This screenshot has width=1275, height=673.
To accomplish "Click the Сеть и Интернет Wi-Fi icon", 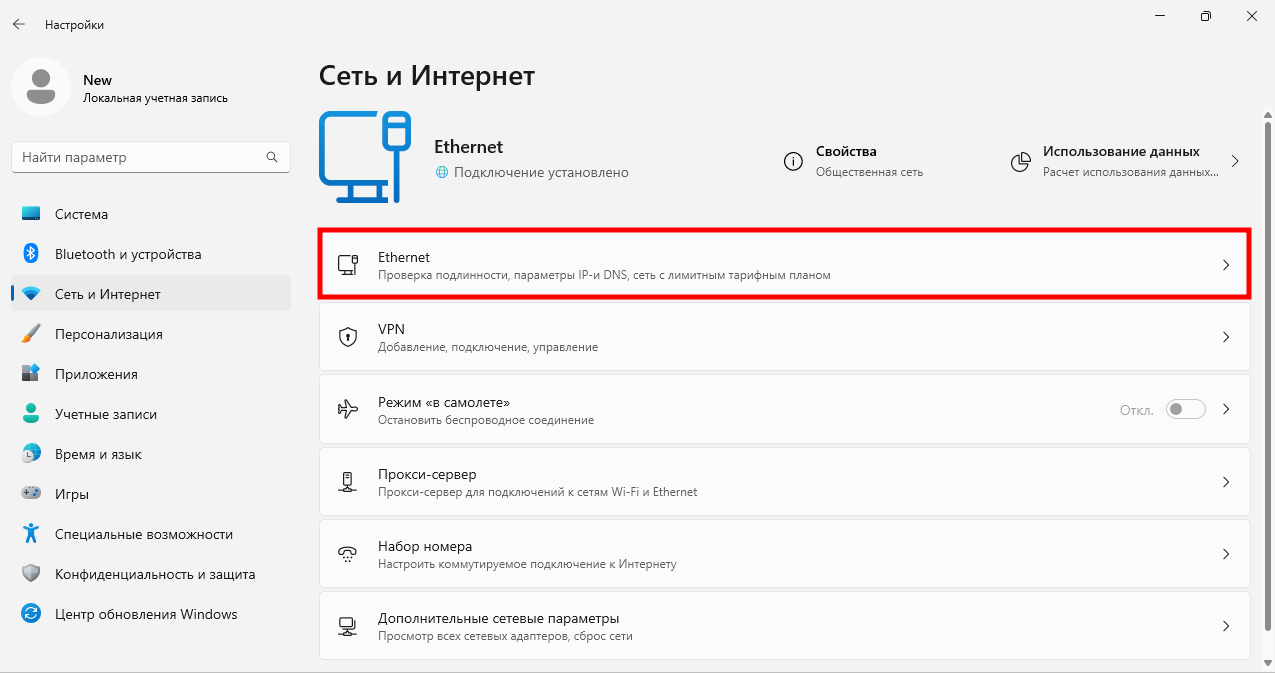I will pyautogui.click(x=31, y=294).
